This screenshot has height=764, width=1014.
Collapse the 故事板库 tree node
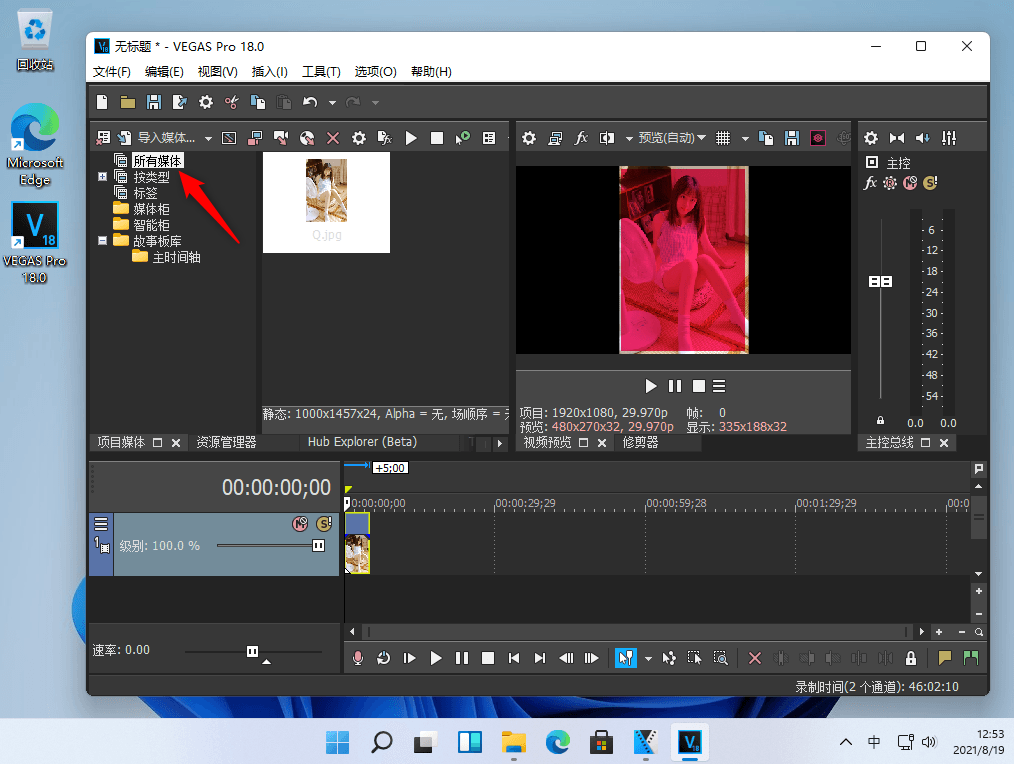point(102,241)
